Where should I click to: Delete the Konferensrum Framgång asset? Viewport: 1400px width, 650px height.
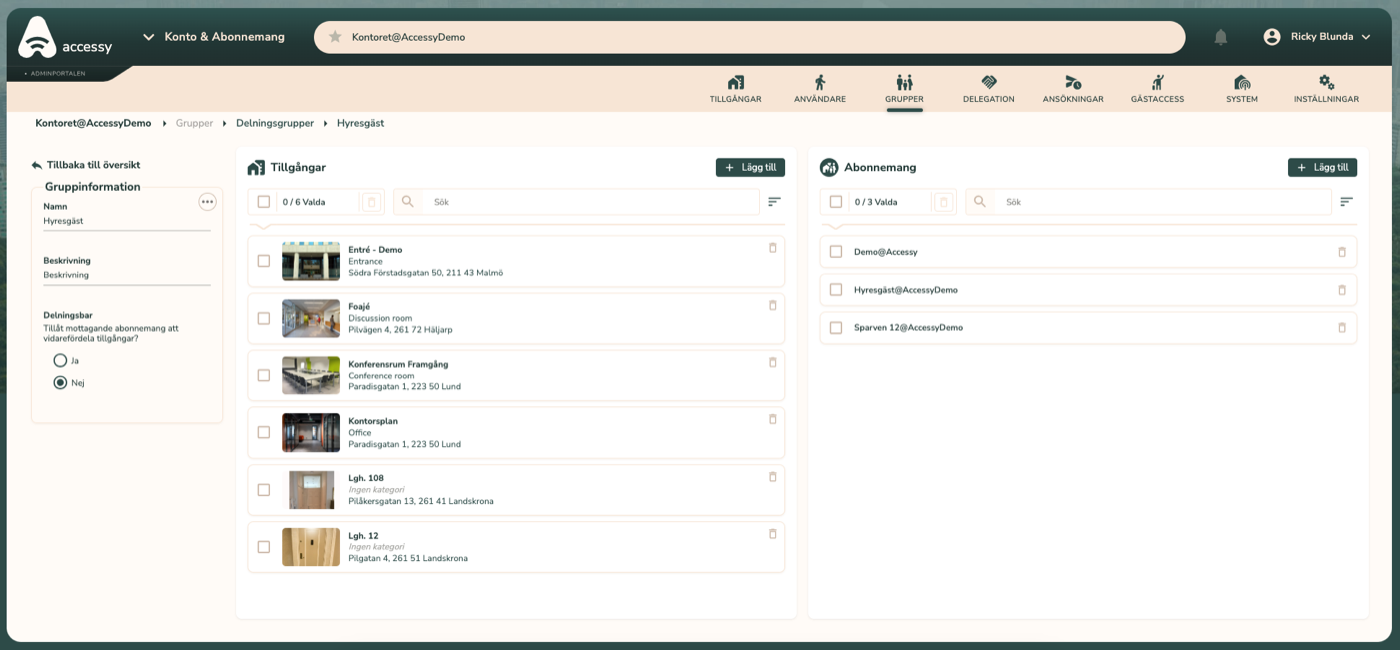click(772, 362)
